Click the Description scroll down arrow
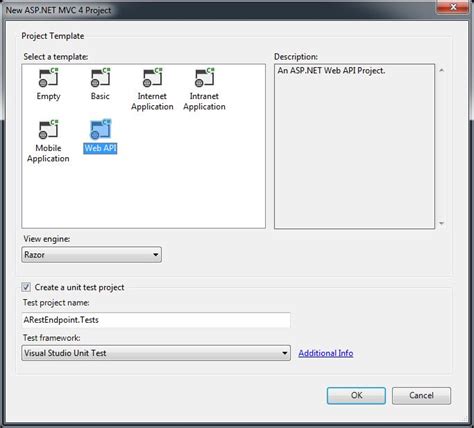Viewport: 474px width, 428px height. click(442, 223)
